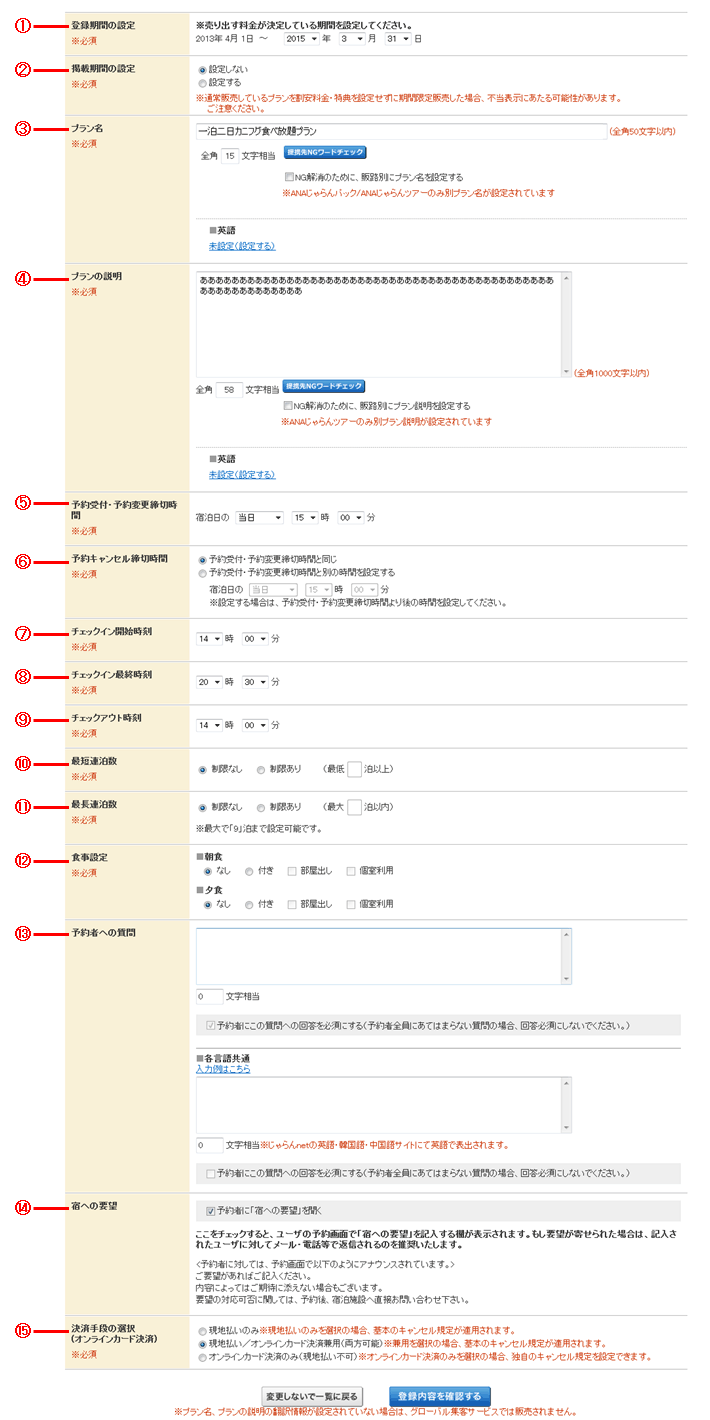
Task: Check 部屋出し checkbox for 夕食
Action: click(292, 904)
